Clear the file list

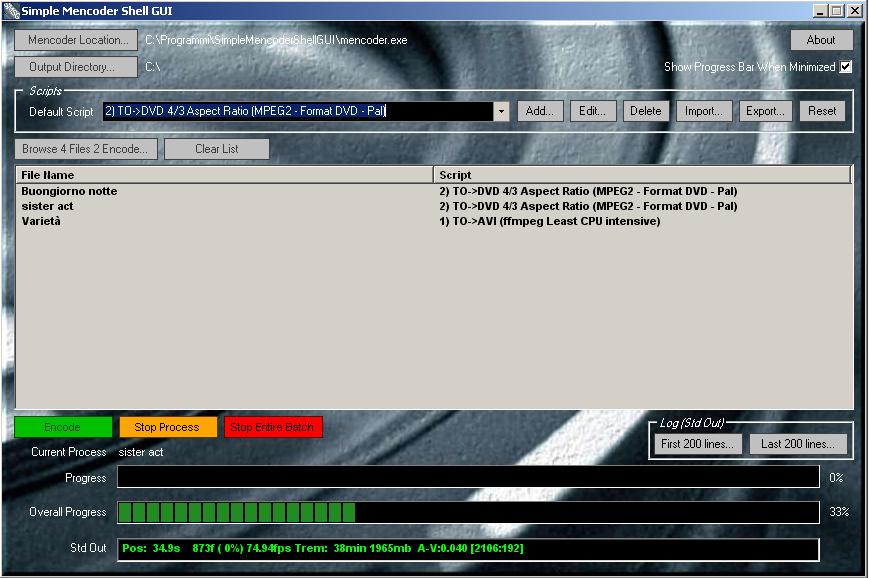[x=216, y=149]
